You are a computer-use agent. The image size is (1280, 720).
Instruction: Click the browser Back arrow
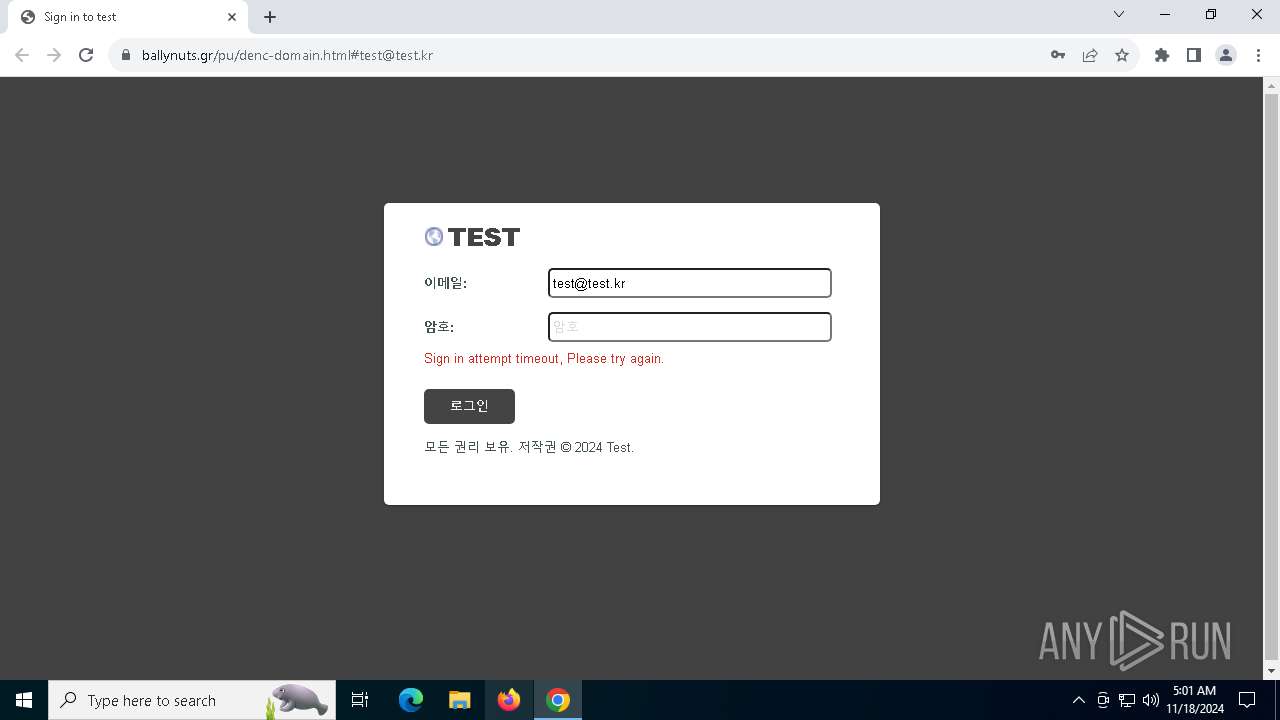click(22, 55)
